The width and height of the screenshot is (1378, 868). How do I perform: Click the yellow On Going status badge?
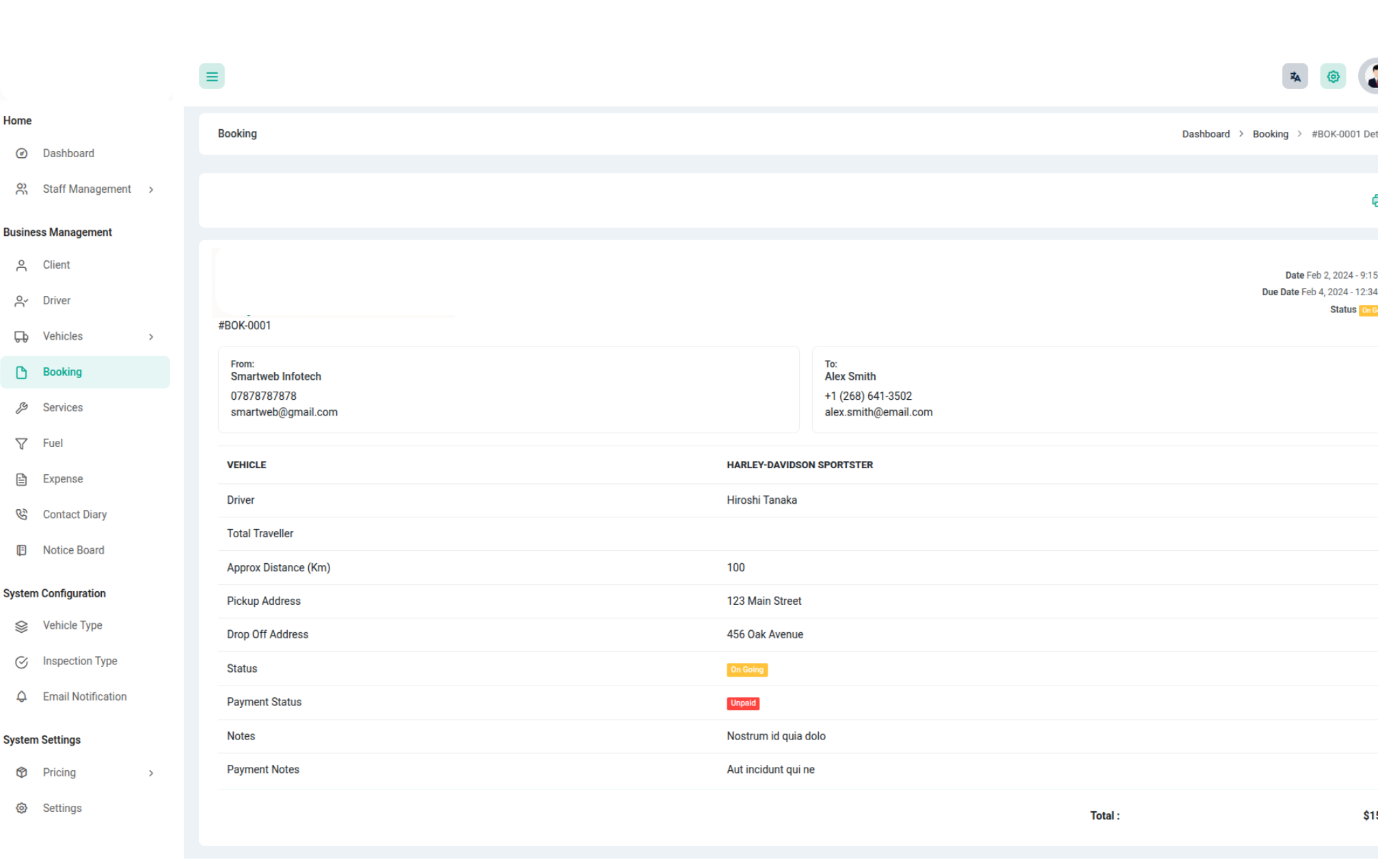[746, 670]
